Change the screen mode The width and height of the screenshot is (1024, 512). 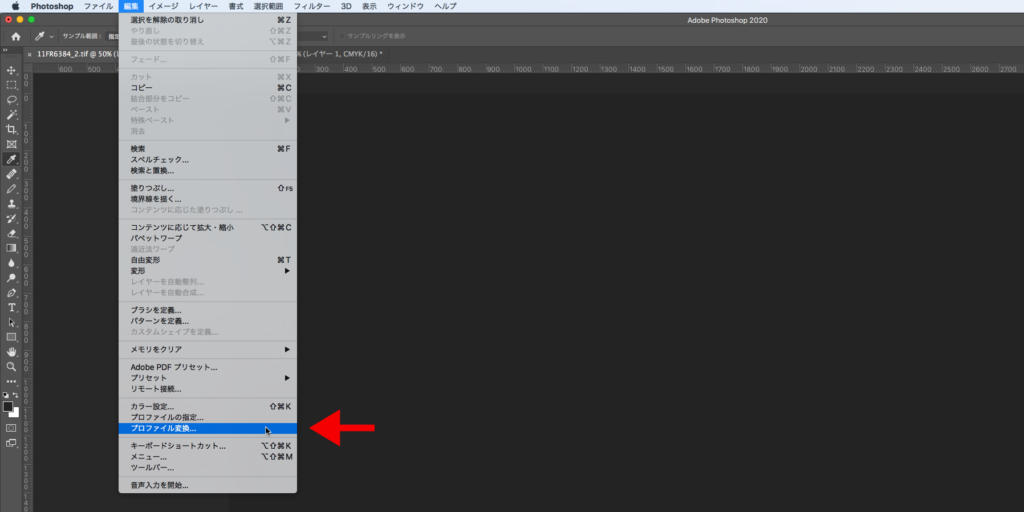(11, 443)
